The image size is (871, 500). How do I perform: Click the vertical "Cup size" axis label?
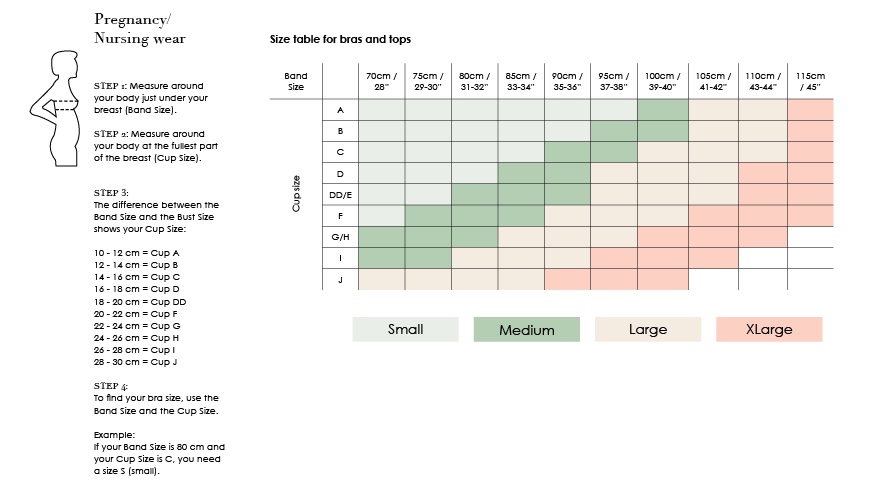[298, 195]
